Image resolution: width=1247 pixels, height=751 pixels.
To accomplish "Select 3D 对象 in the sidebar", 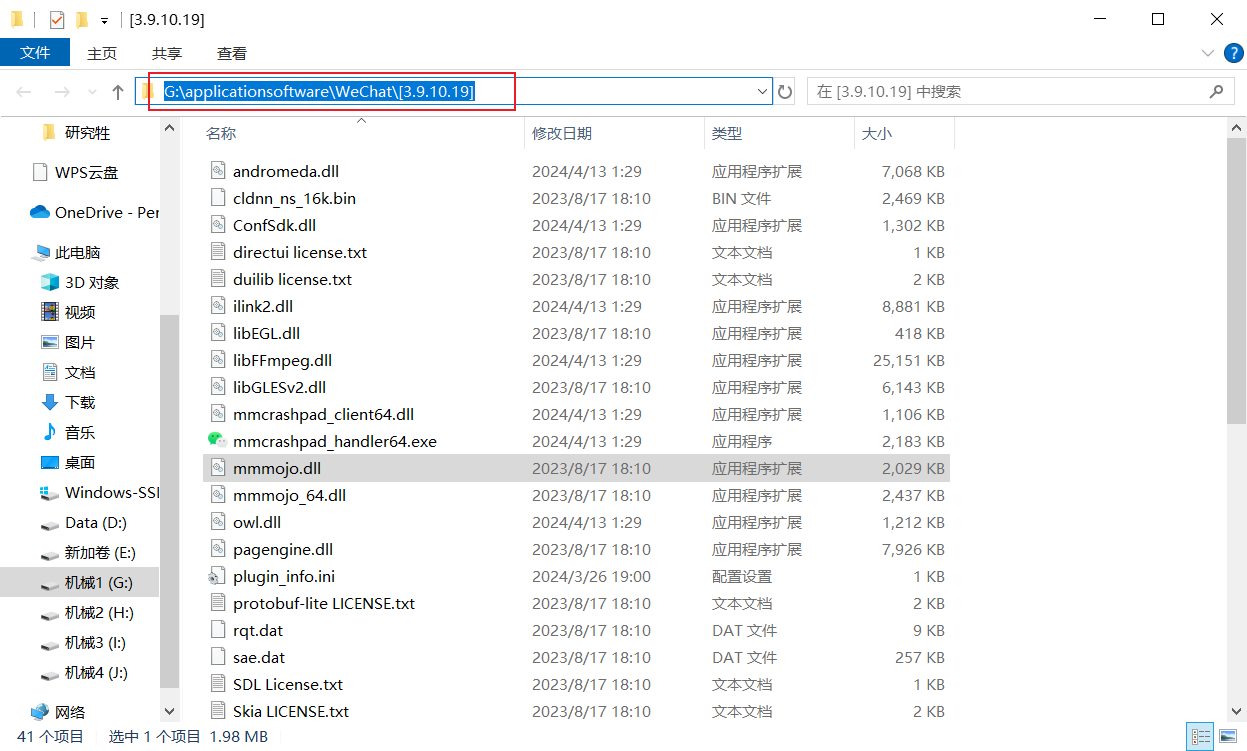I will point(79,282).
